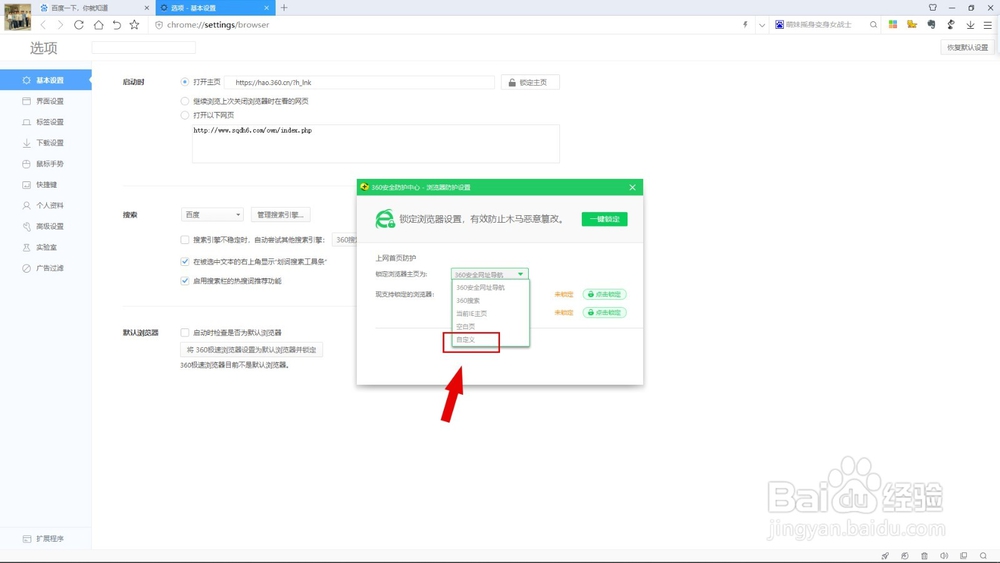Click the settings search box beside 选项
1000x563 pixels.
tap(143, 48)
